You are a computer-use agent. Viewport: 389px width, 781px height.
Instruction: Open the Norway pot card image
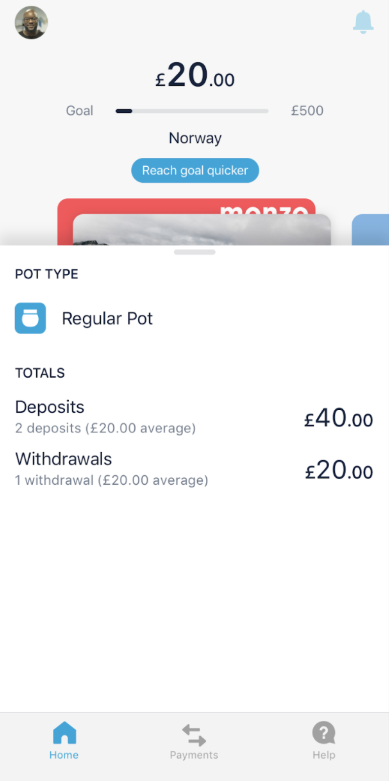pos(202,230)
